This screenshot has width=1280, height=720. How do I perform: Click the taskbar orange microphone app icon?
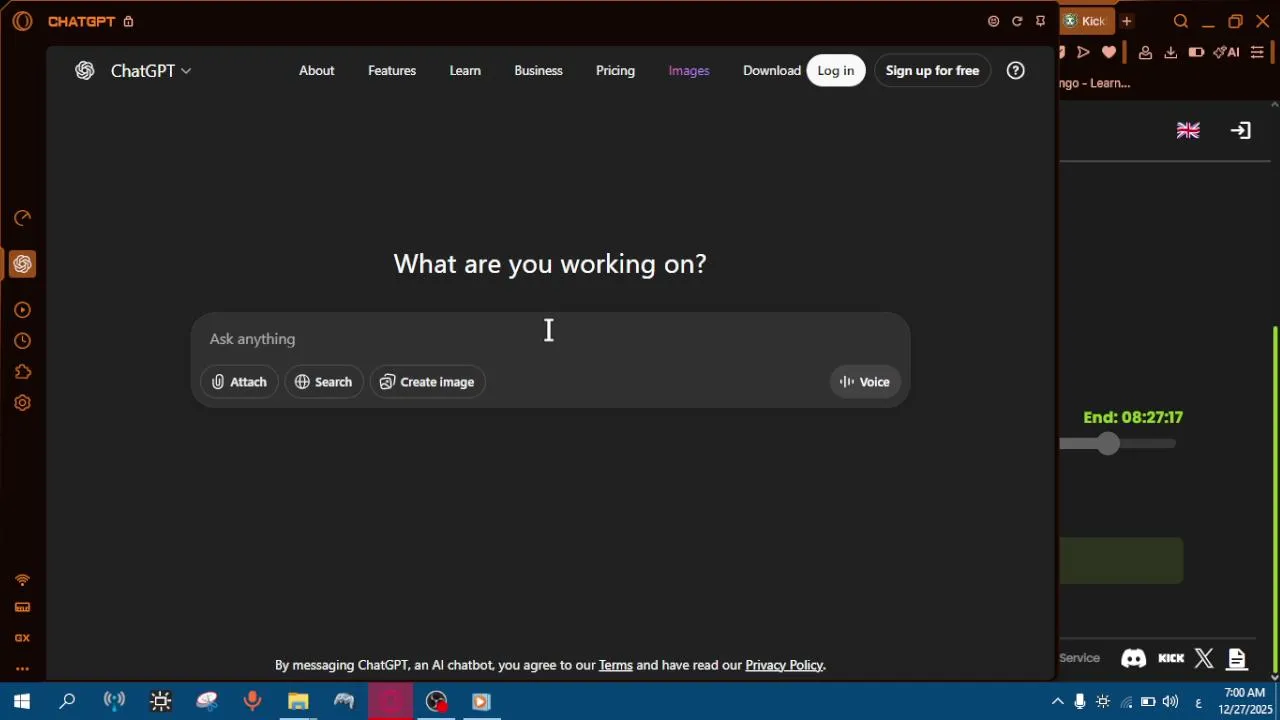point(252,701)
